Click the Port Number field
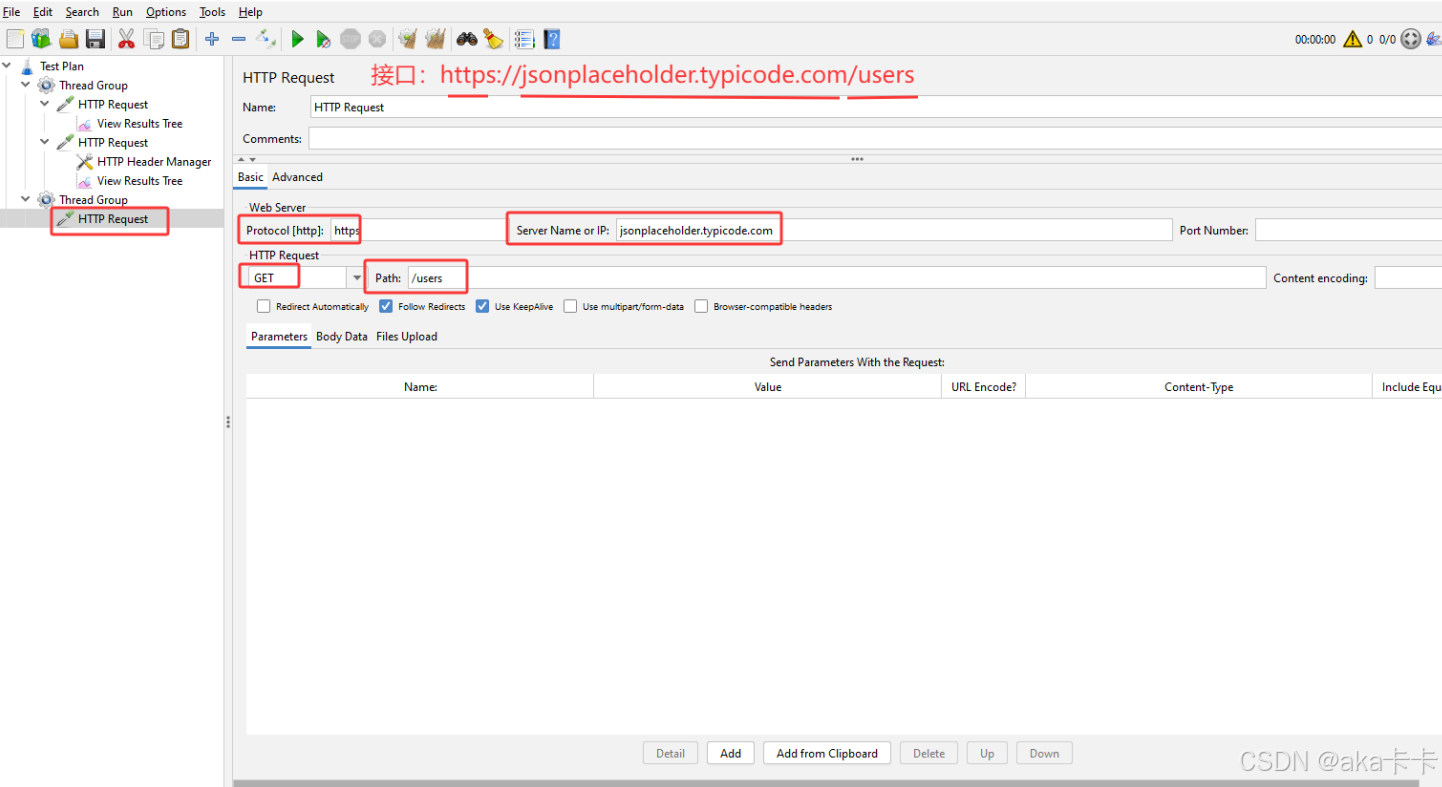Viewport: 1442px width, 787px height. click(1348, 230)
